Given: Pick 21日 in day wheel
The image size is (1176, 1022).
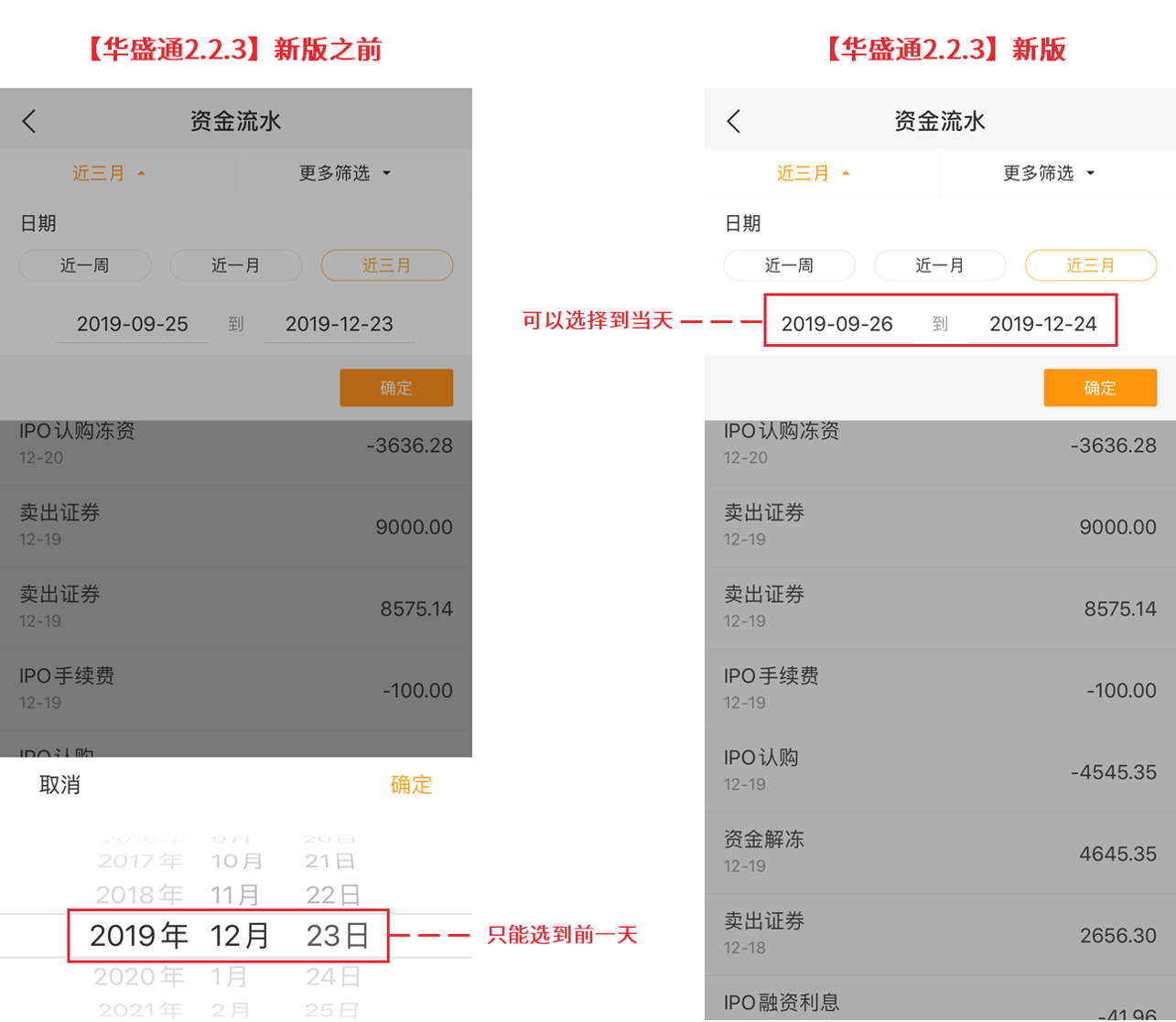Looking at the screenshot, I should tap(330, 861).
